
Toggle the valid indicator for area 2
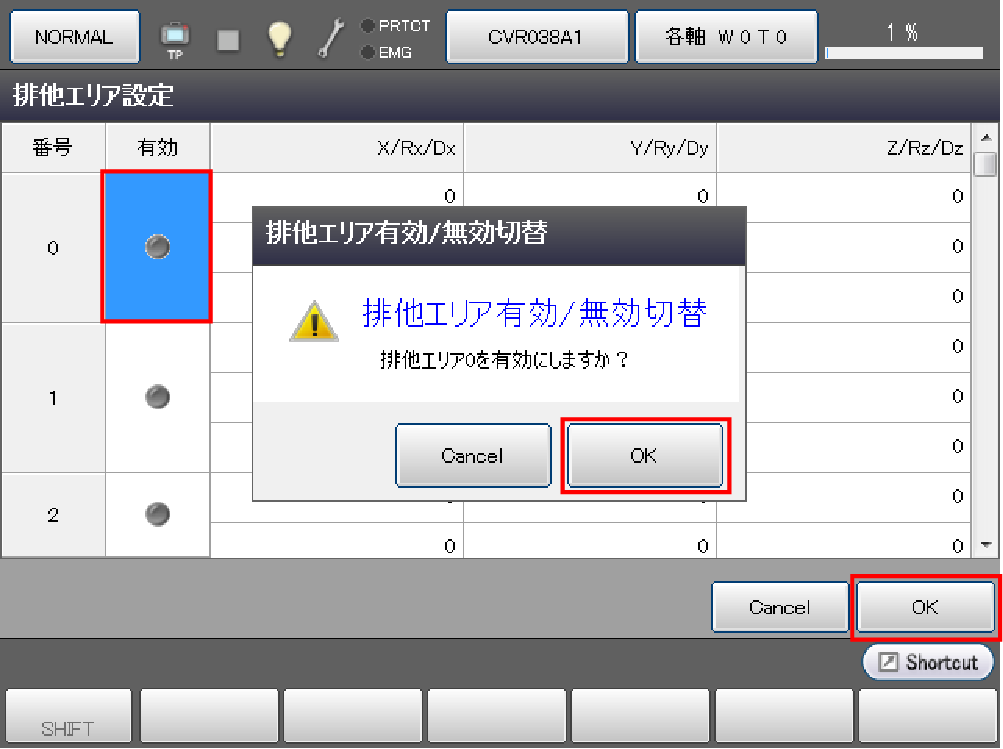coord(157,514)
